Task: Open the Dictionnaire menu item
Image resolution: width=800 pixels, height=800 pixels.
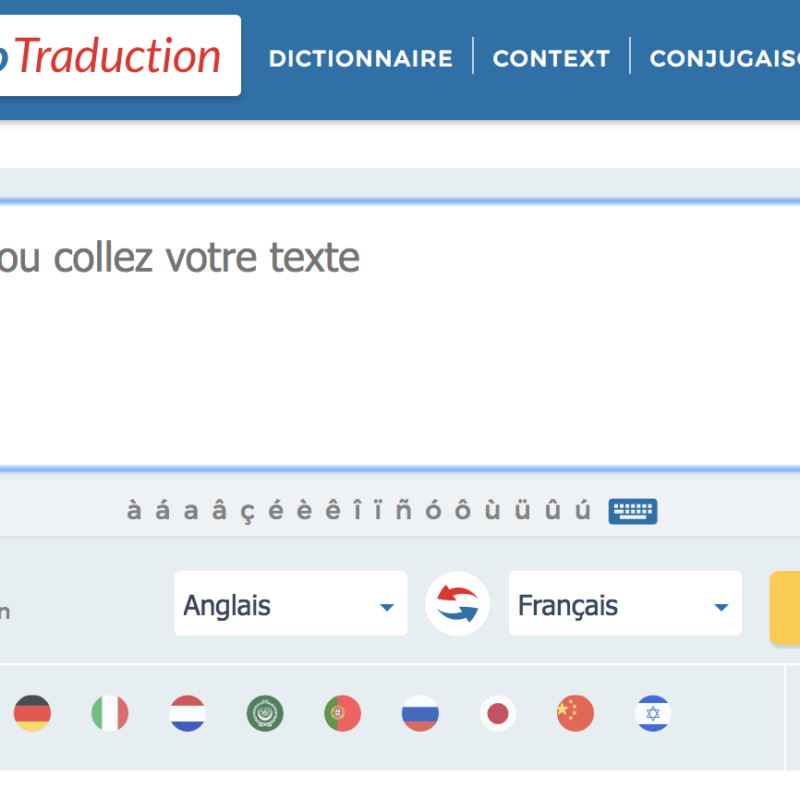Action: 360,58
